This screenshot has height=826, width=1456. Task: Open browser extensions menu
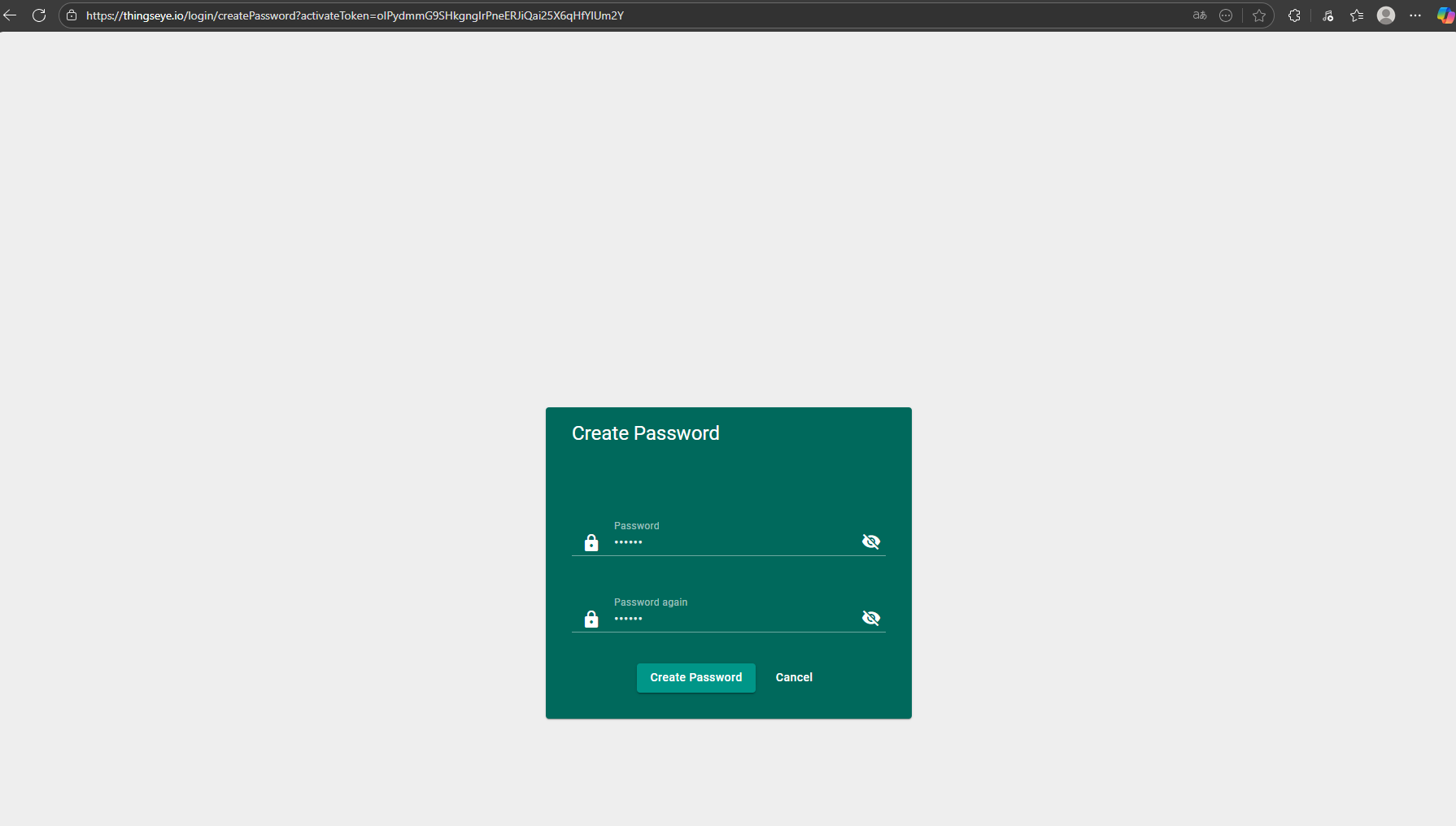1294,15
